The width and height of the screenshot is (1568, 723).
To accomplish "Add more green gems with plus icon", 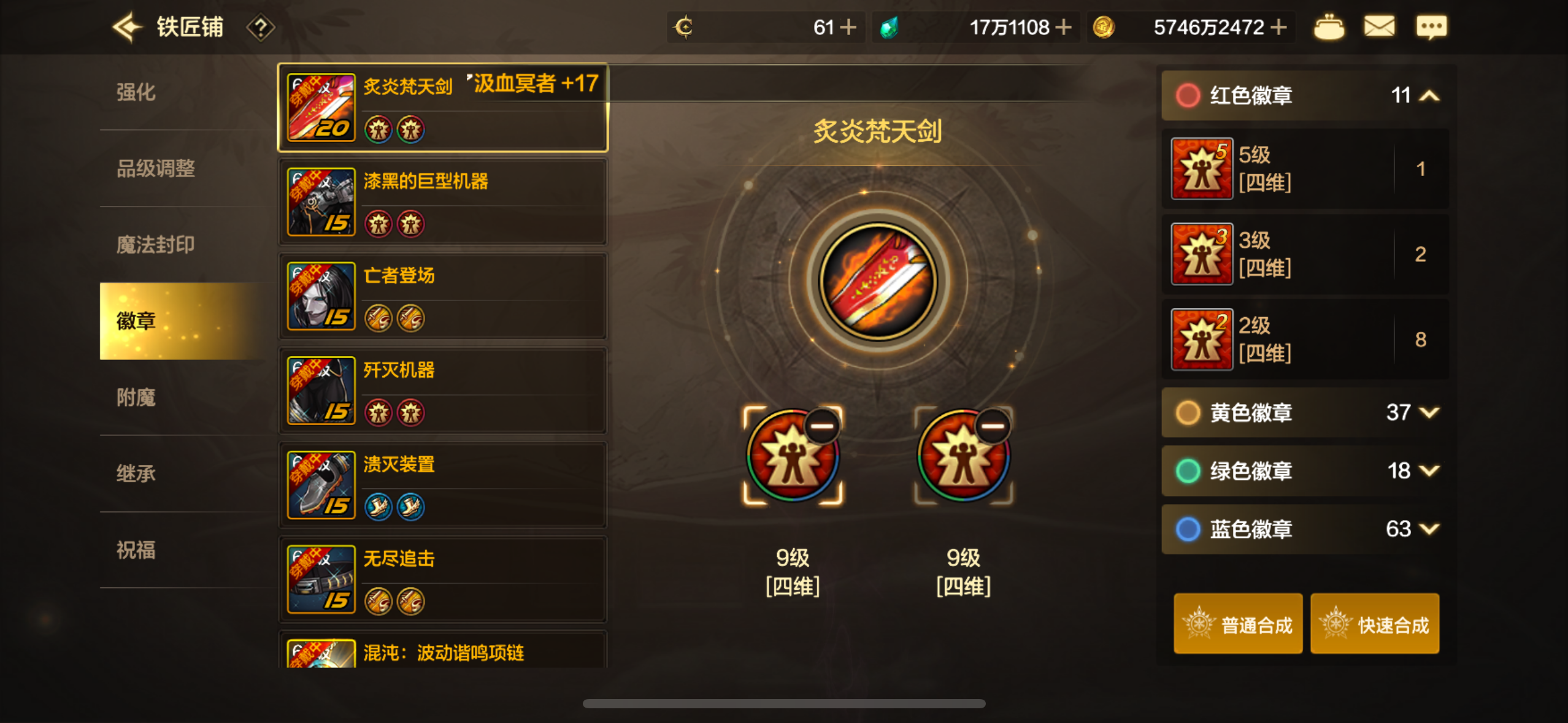I will 1064,27.
